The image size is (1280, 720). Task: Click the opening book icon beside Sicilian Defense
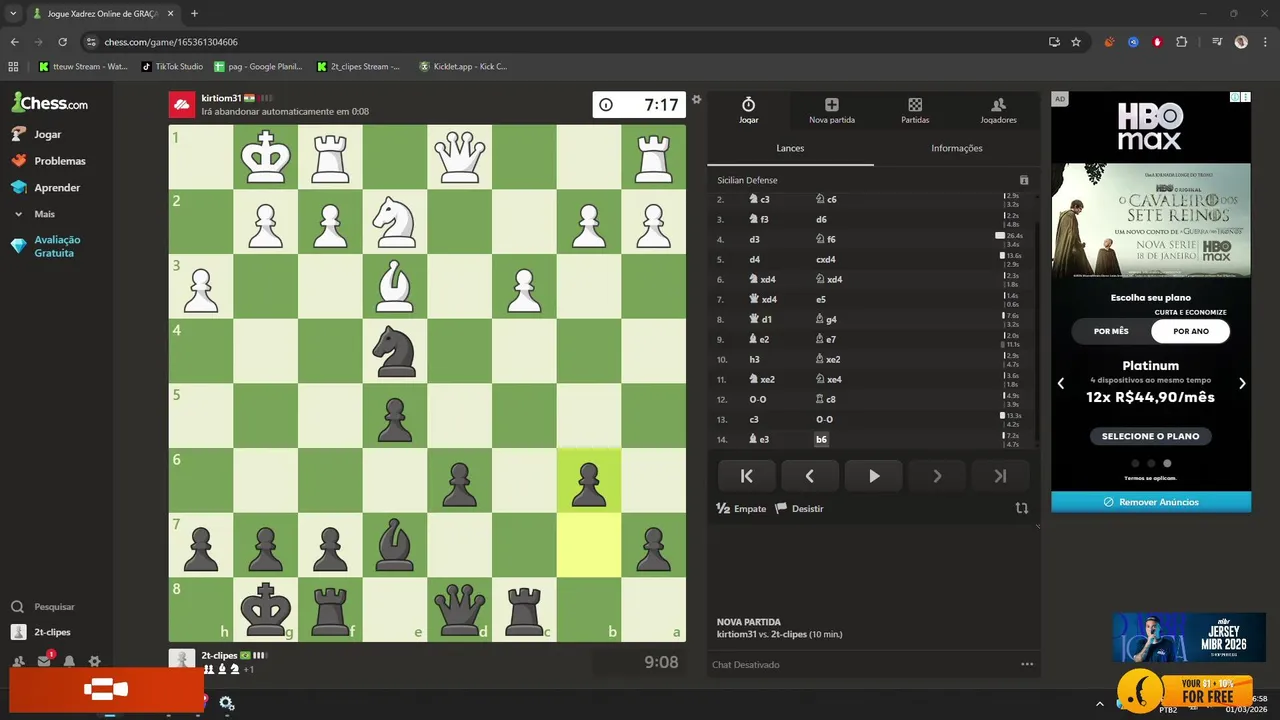[1024, 180]
